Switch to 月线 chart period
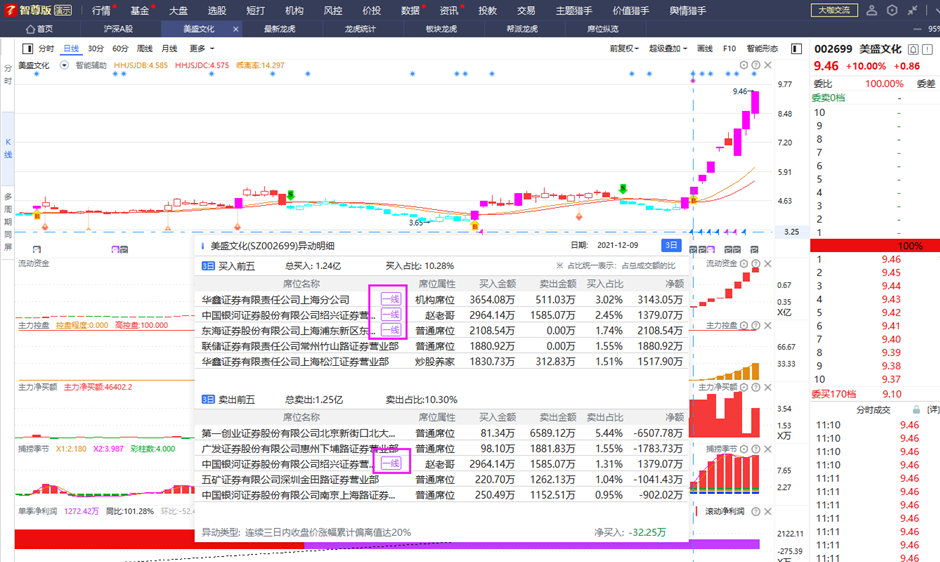940x562 pixels. pyautogui.click(x=169, y=49)
